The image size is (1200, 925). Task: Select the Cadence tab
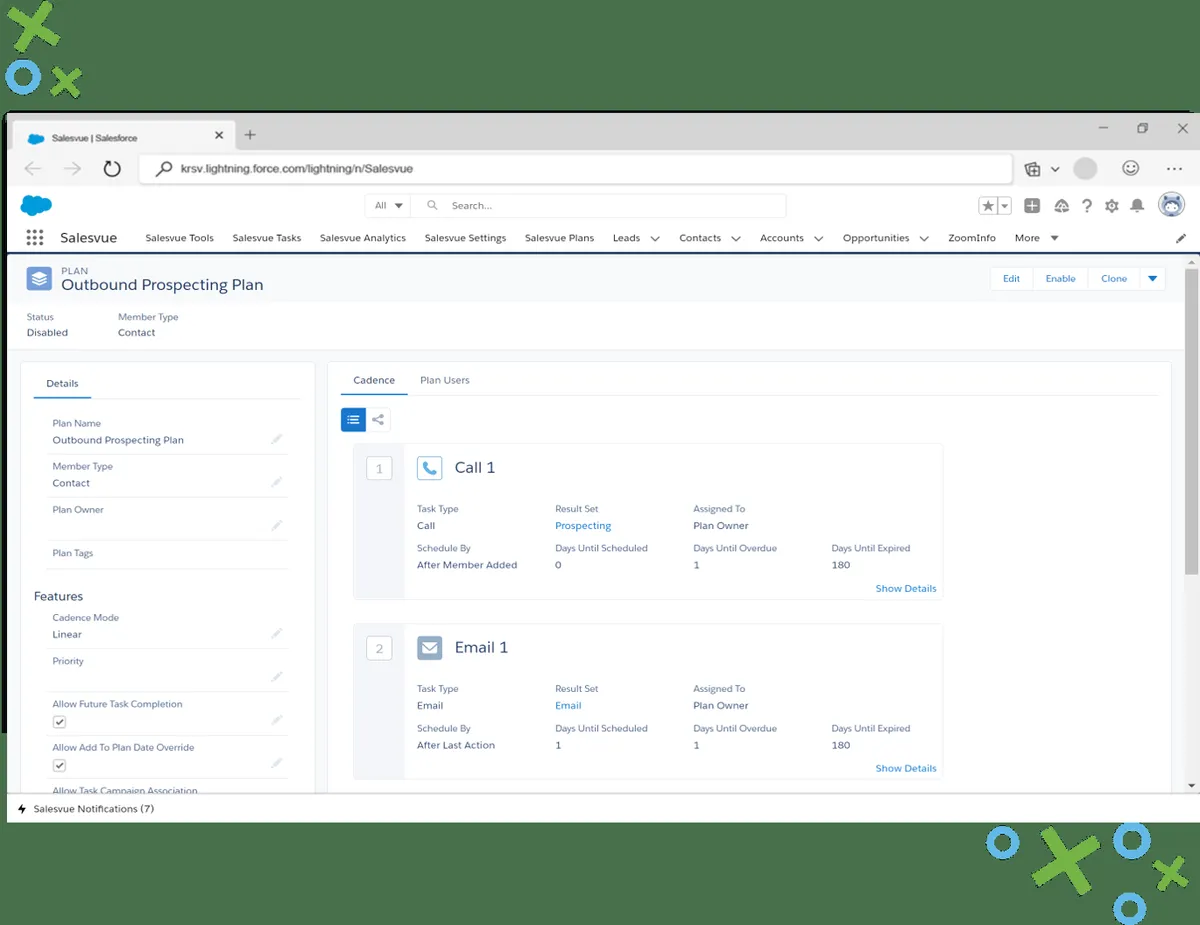point(374,380)
